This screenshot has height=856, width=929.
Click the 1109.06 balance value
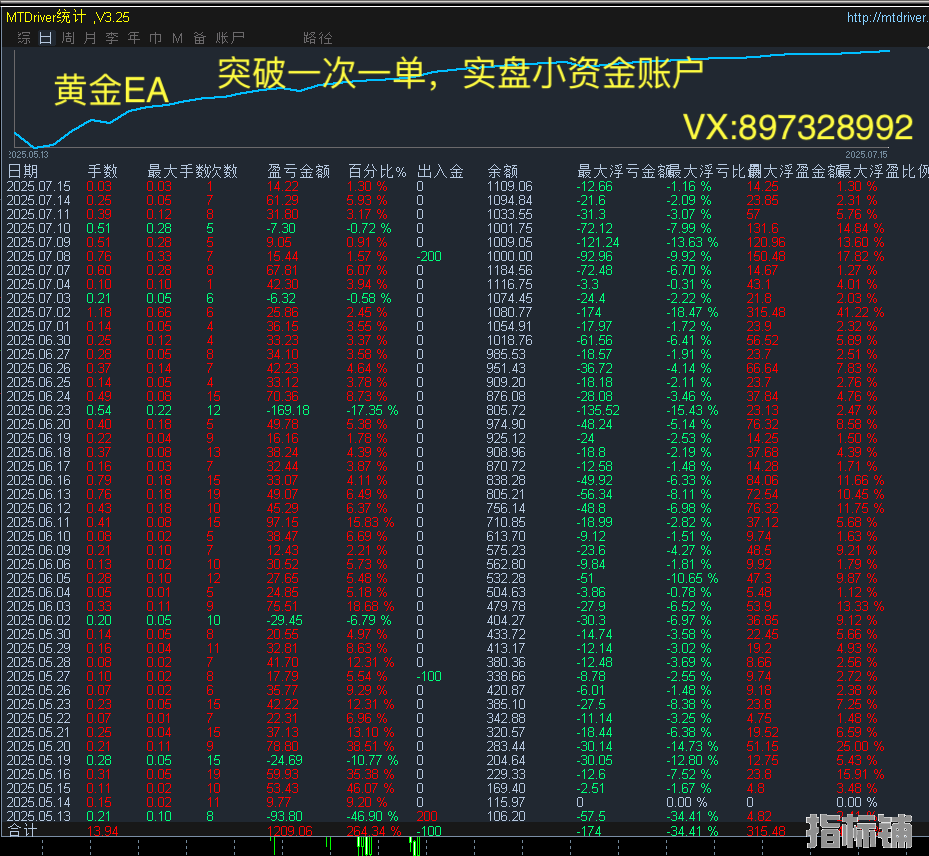click(510, 187)
